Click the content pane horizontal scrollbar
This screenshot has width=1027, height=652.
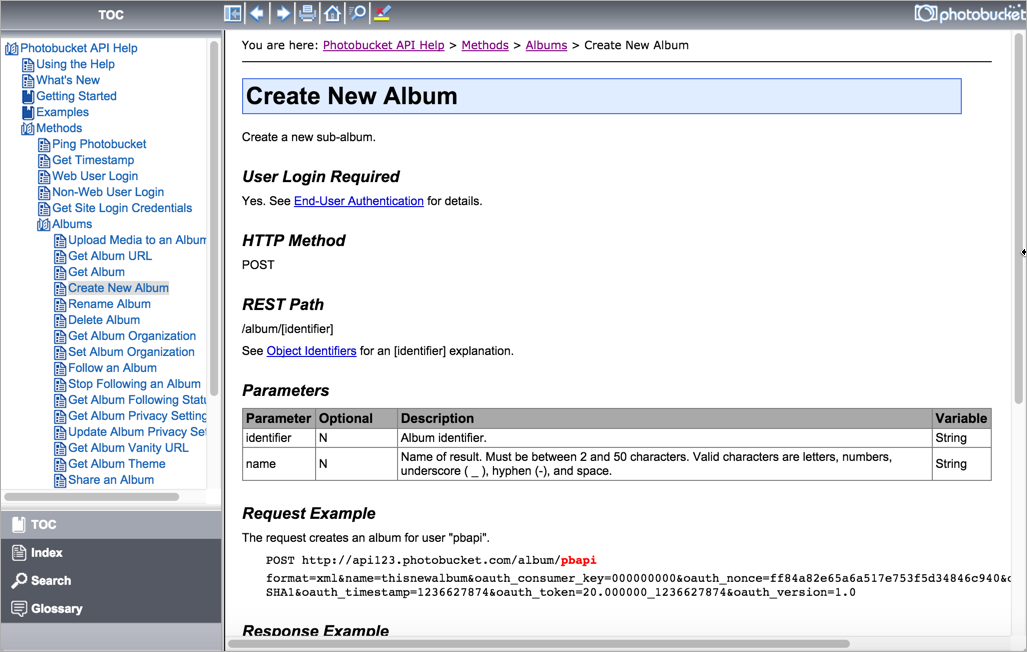[540, 644]
